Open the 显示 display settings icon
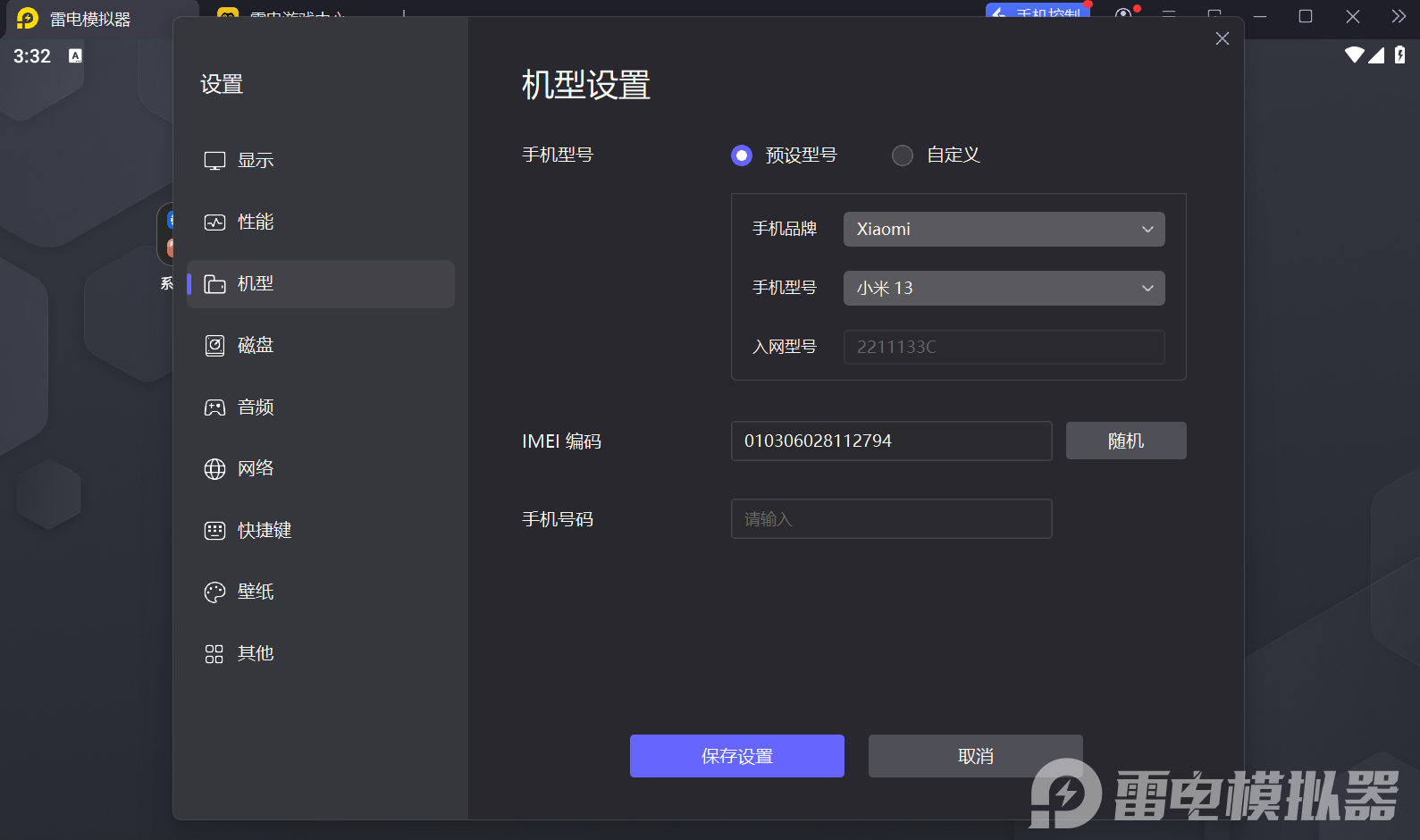Image resolution: width=1420 pixels, height=840 pixels. (214, 161)
